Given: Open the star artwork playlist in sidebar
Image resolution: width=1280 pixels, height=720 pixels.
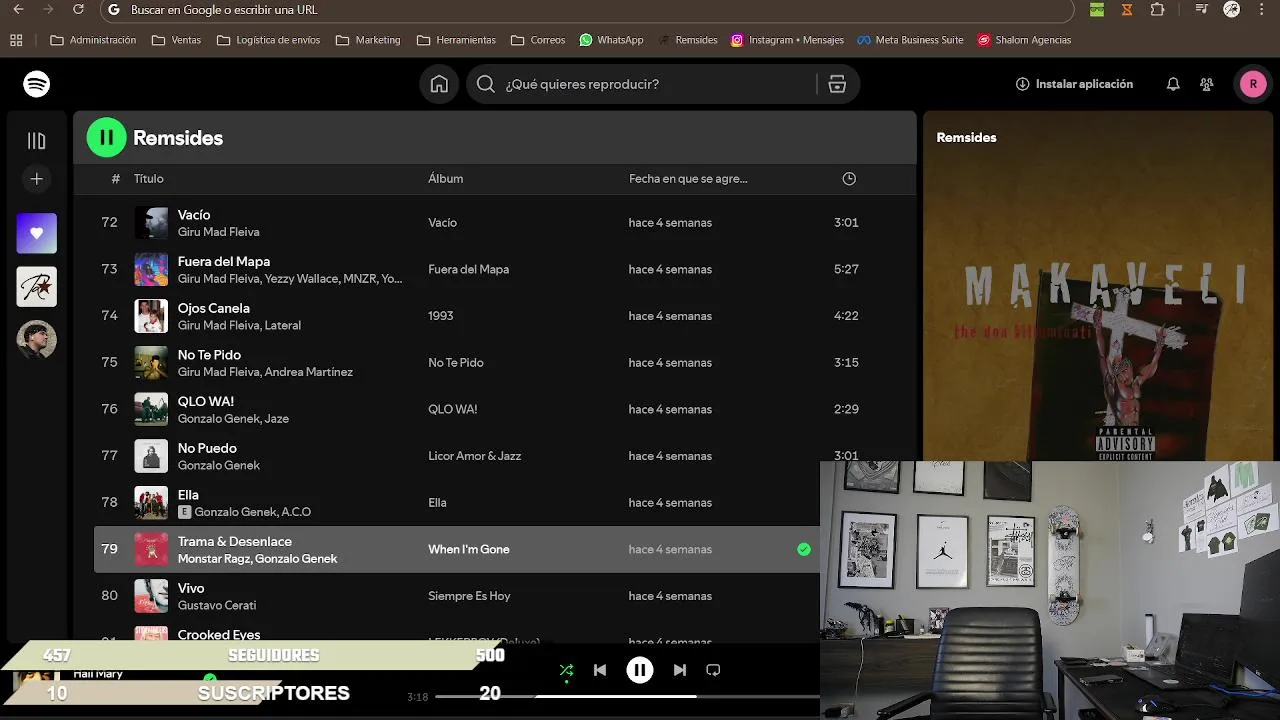Looking at the screenshot, I should (37, 287).
